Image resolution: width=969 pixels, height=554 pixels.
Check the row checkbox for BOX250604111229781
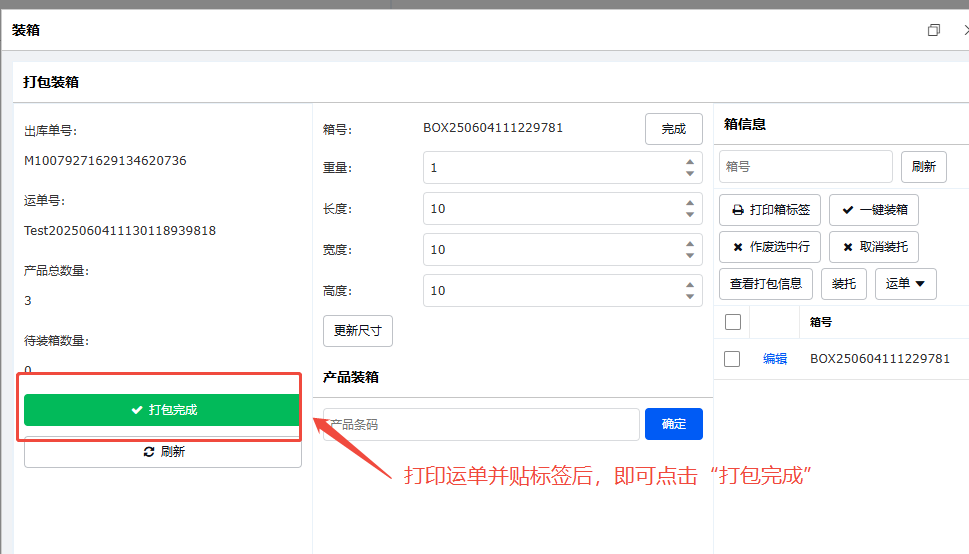732,359
